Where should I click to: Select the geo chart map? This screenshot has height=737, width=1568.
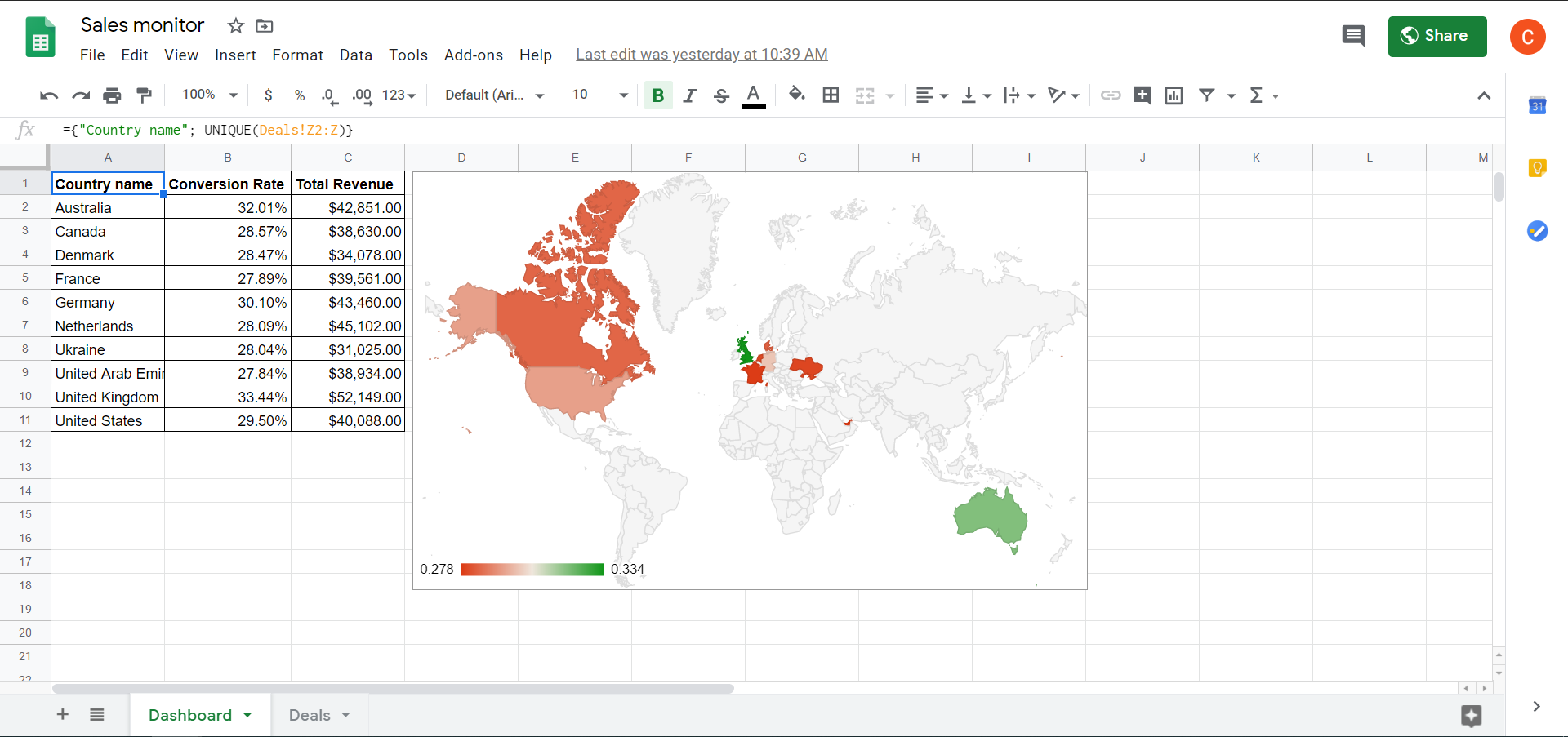pos(750,380)
